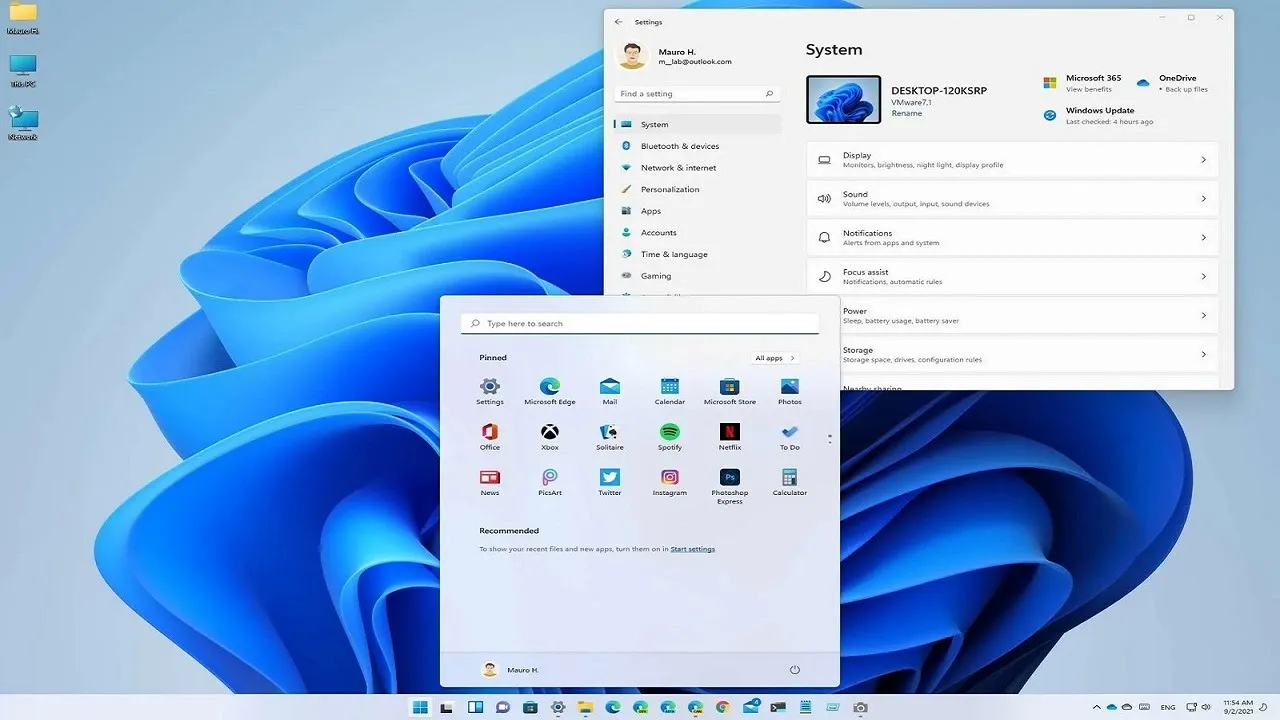The width and height of the screenshot is (1280, 720).
Task: Open the Widgets panel from the taskbar
Action: pos(475,708)
